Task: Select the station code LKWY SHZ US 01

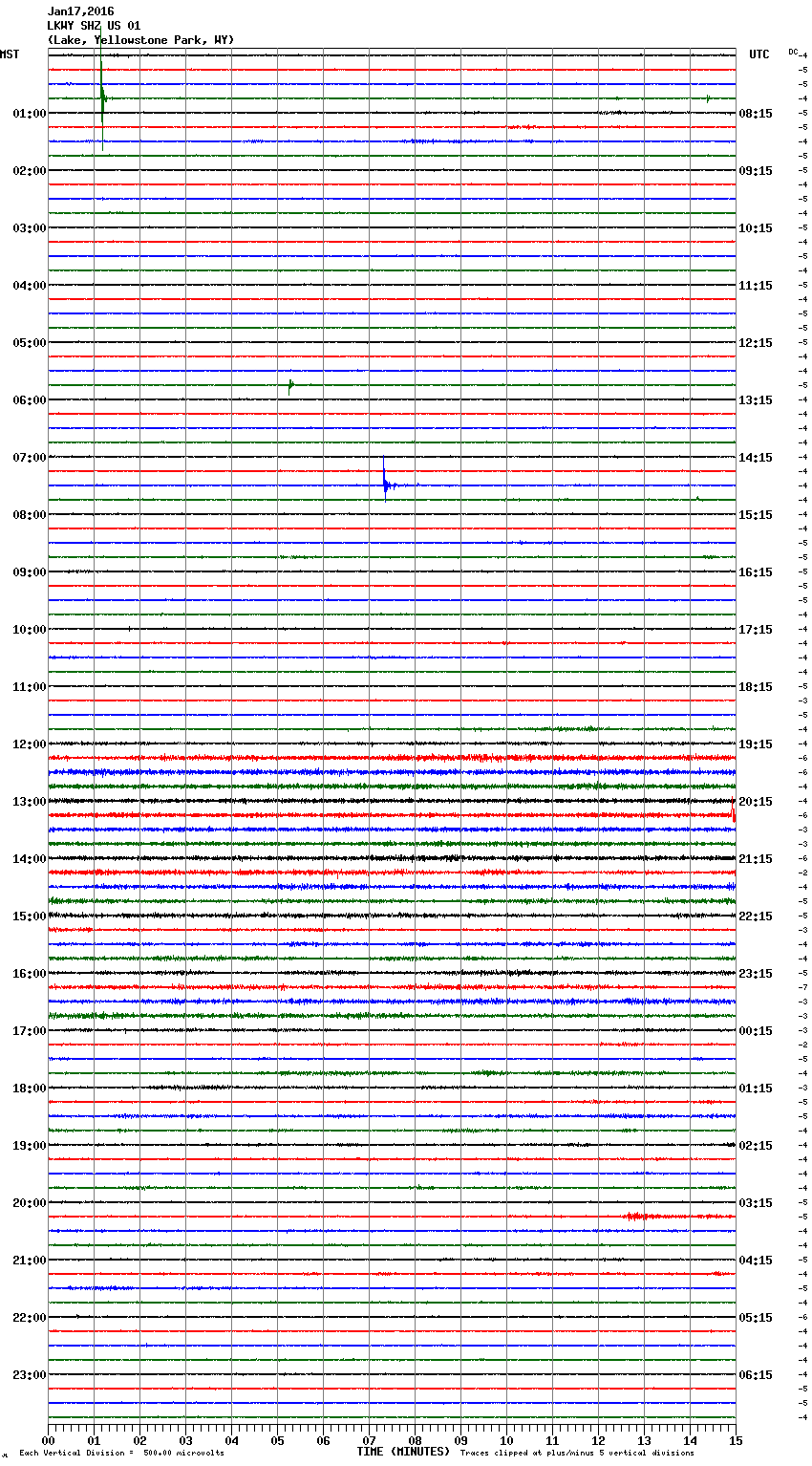Action: [x=94, y=26]
